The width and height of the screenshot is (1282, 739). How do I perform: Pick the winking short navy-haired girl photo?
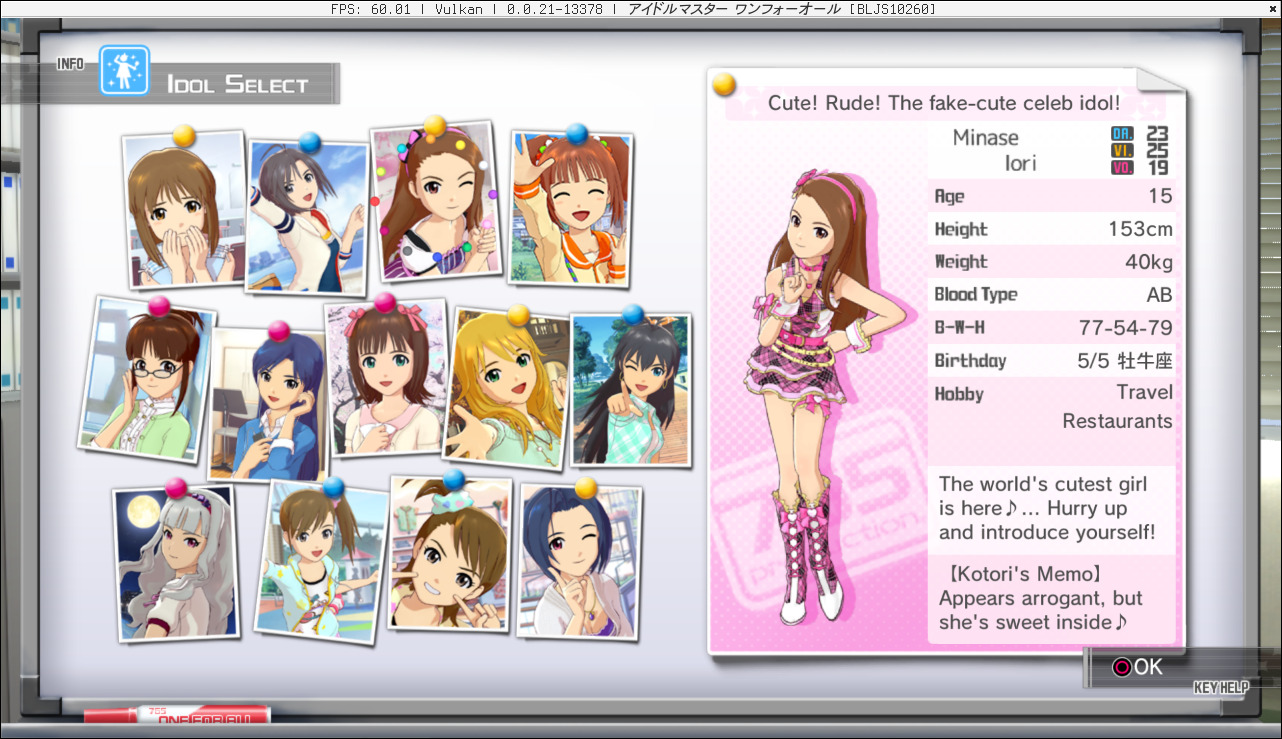(x=579, y=561)
